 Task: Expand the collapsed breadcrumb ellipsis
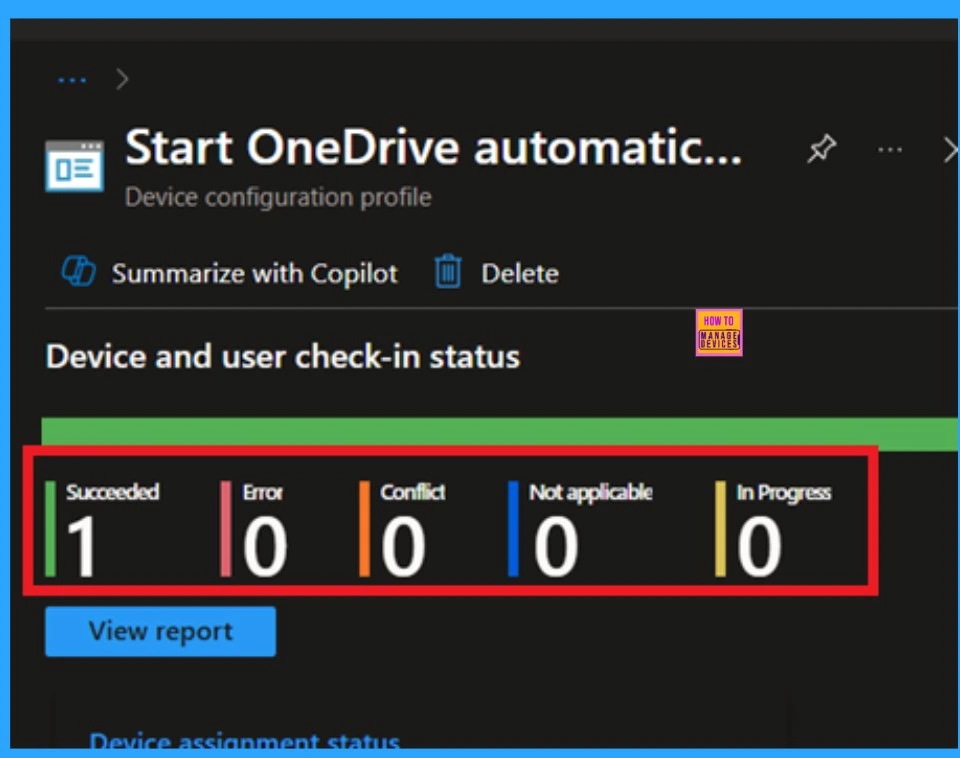[72, 80]
